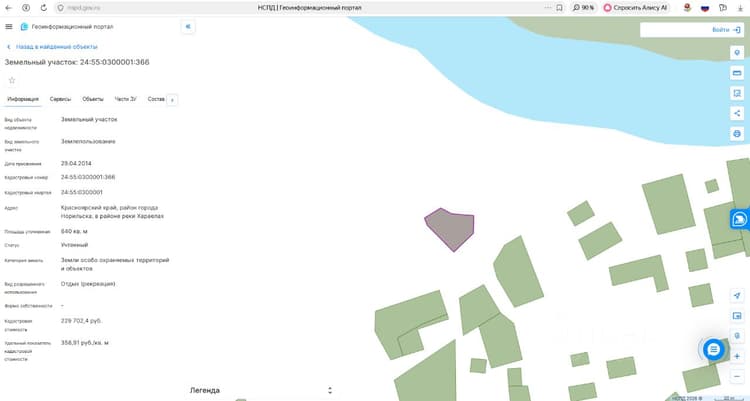Image resolution: width=750 pixels, height=401 pixels.
Task: Click the cadastral quarter 24:55:0300001 value
Action: click(82, 192)
